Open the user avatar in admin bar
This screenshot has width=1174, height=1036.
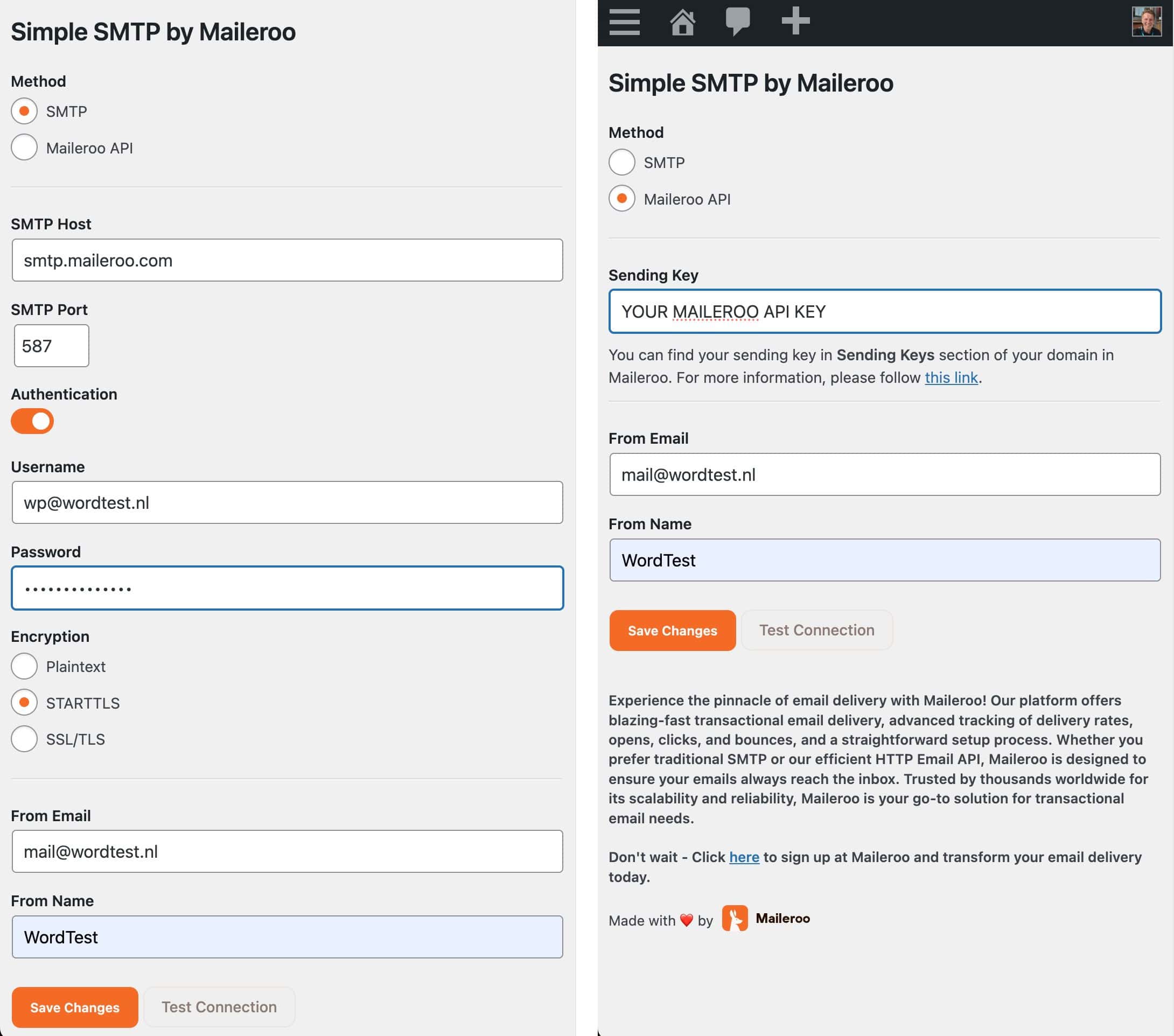1147,22
